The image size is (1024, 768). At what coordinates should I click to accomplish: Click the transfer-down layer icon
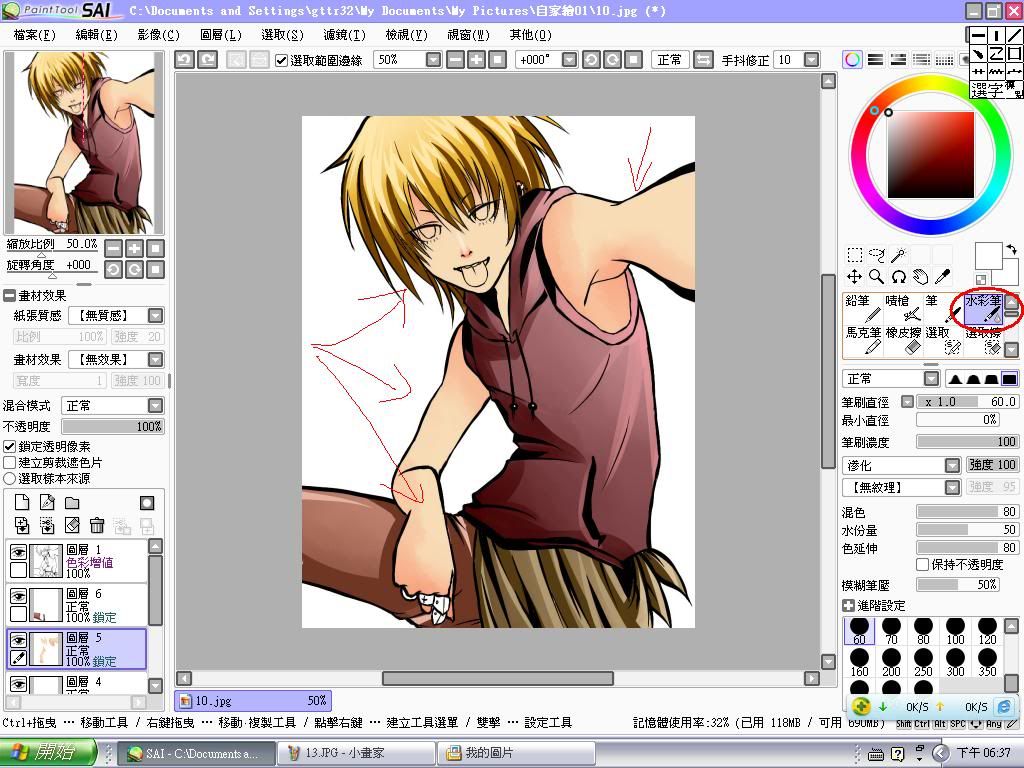coord(22,525)
